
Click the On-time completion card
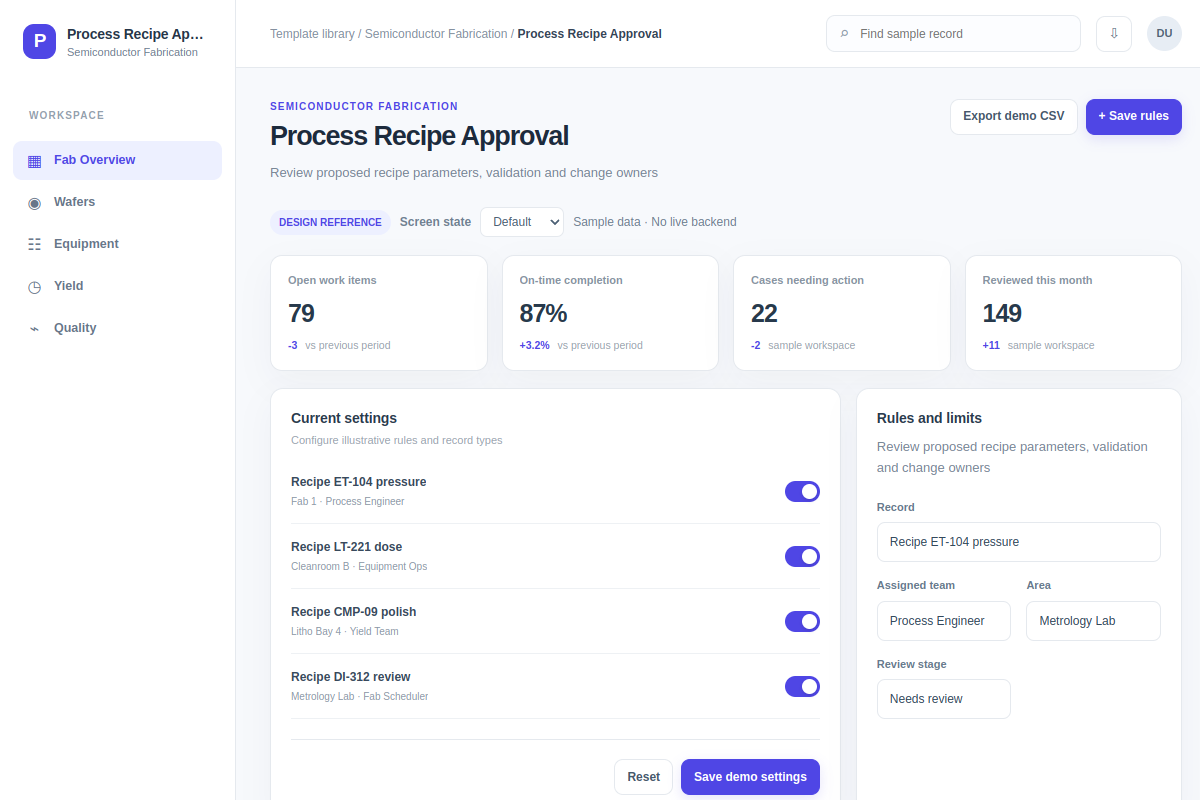tap(610, 313)
